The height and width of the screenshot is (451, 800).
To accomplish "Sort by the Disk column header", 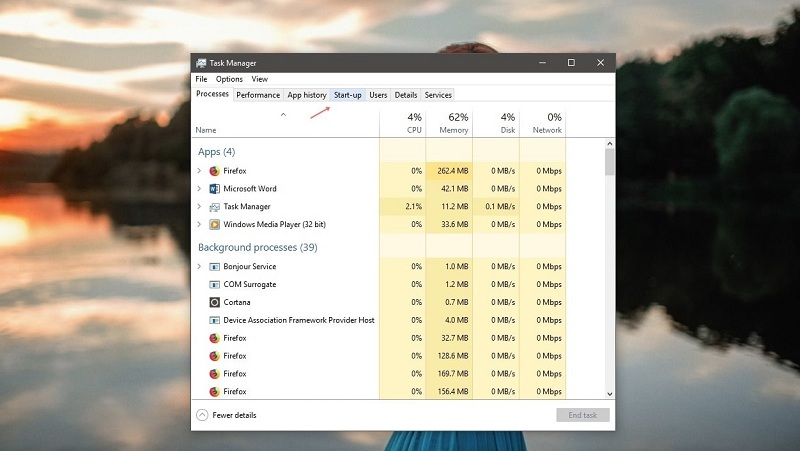I will 496,123.
